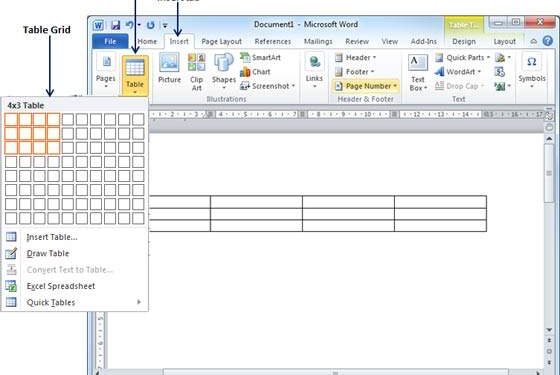Switch to the Page Layout tab

click(x=221, y=41)
